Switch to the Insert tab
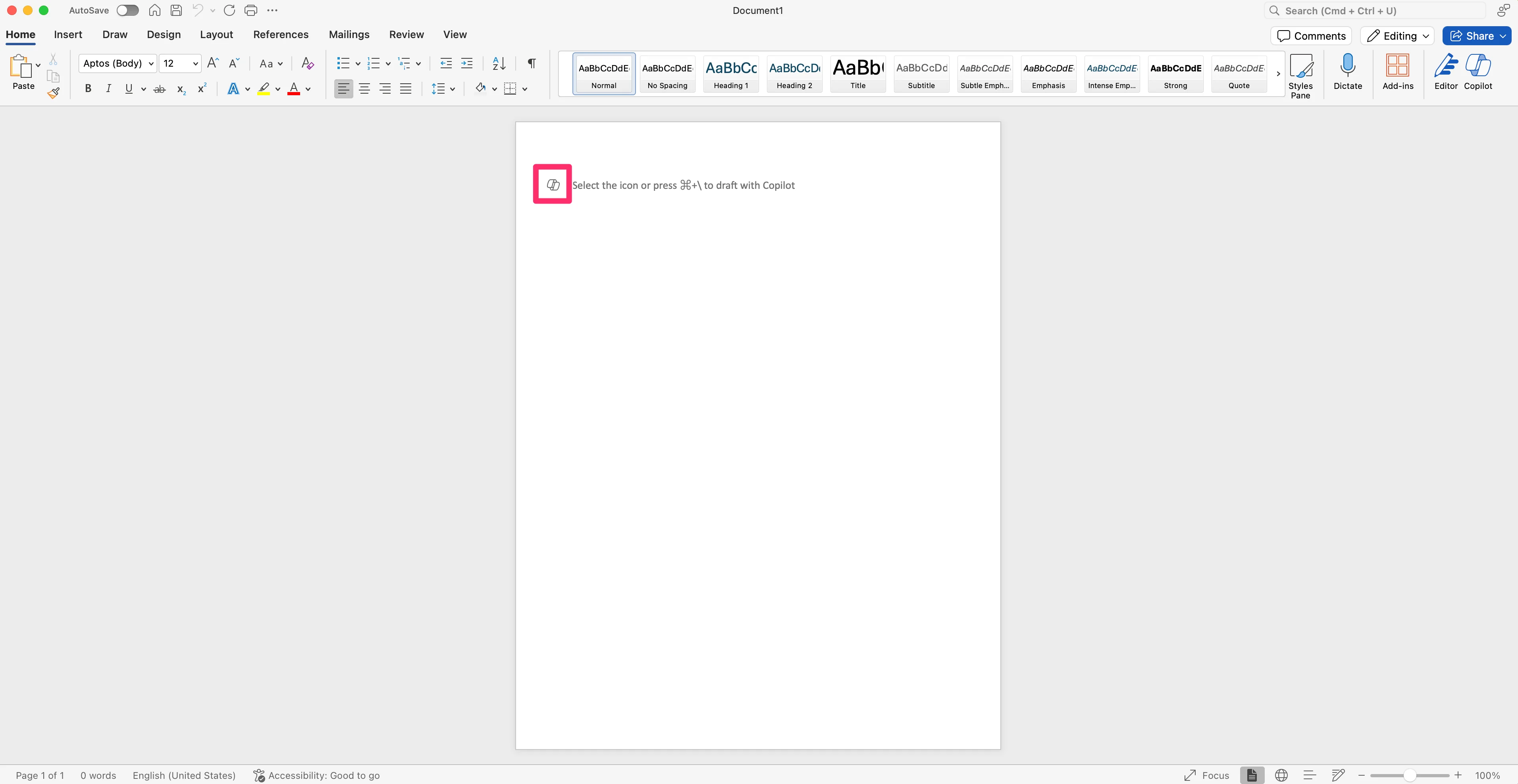The image size is (1518, 784). pyautogui.click(x=68, y=34)
